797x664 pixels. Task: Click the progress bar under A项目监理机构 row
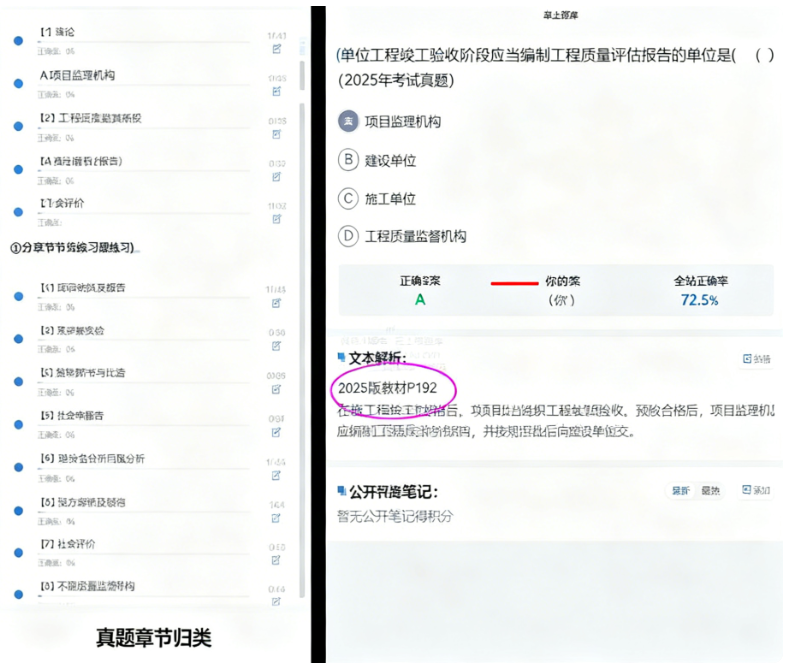click(x=144, y=85)
